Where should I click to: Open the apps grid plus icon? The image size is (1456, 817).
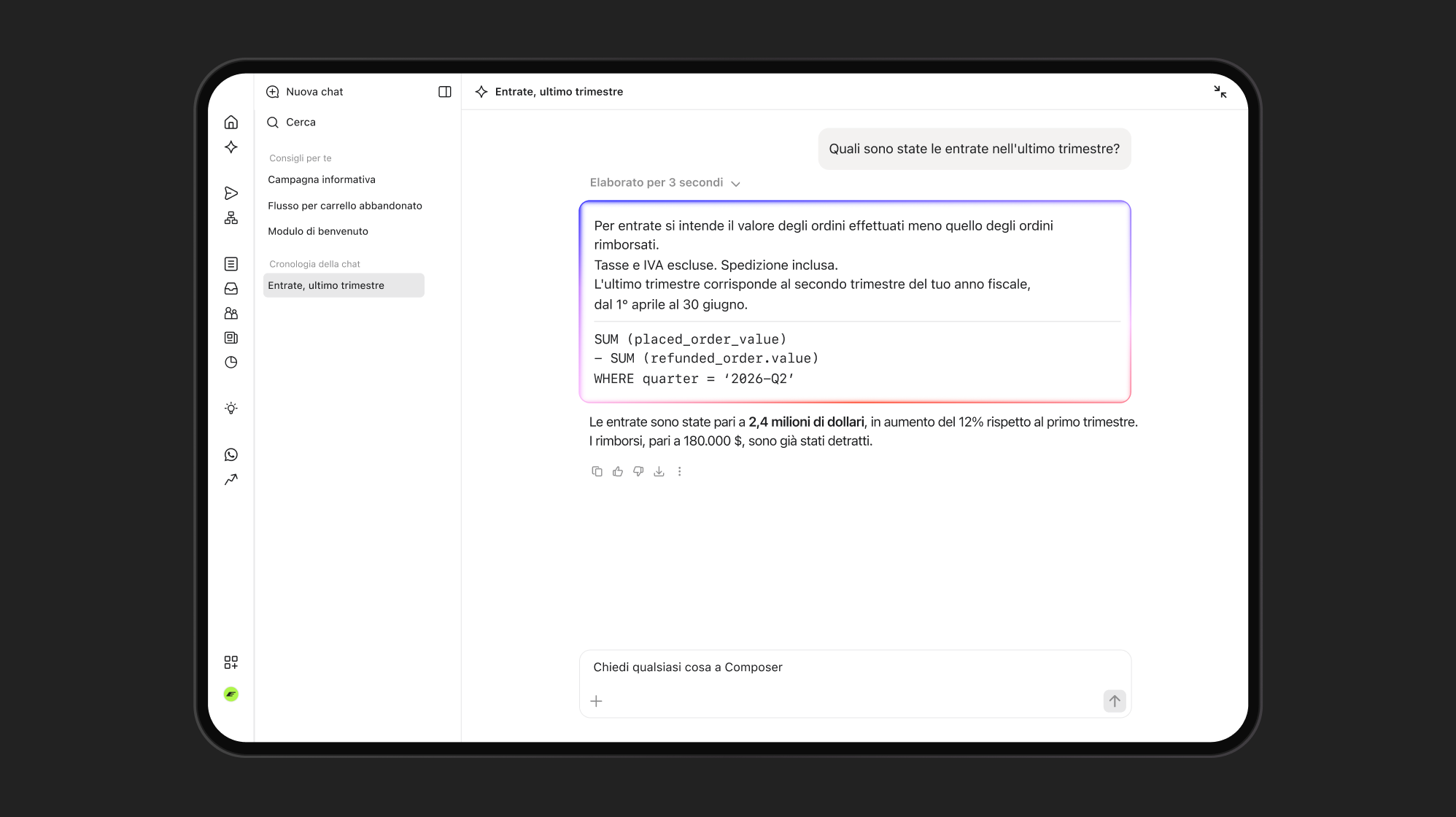(231, 662)
